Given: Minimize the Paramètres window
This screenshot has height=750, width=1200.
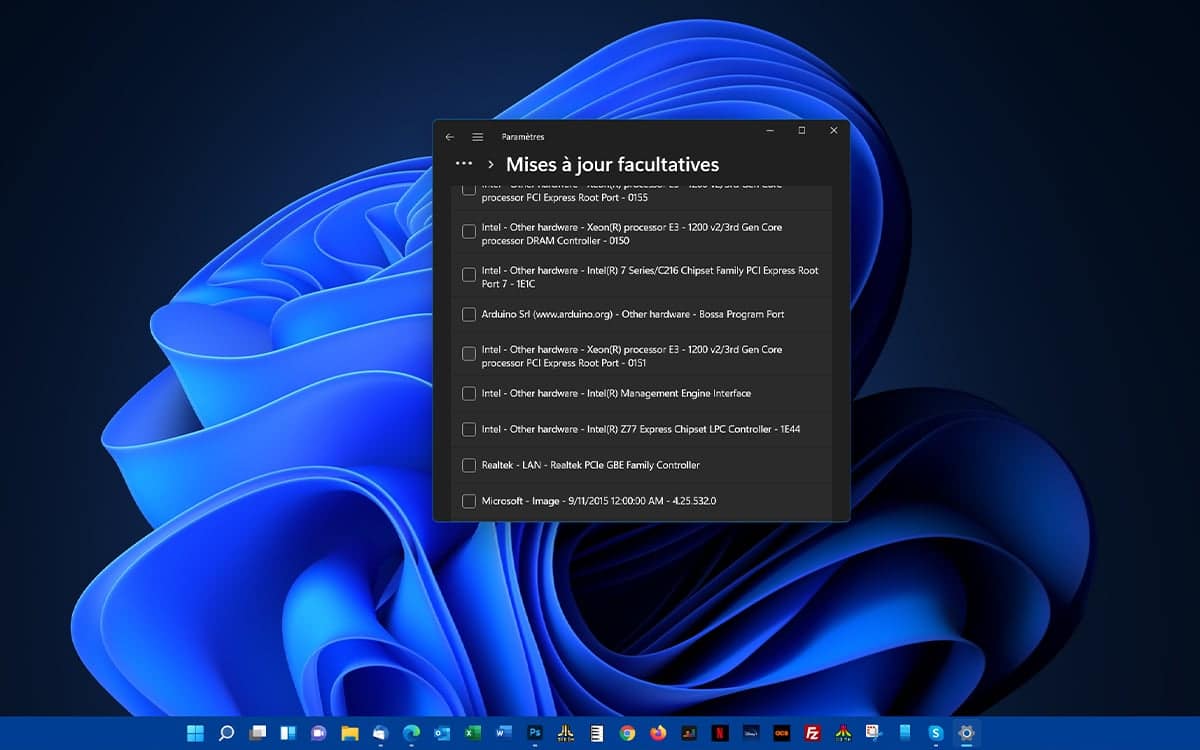Looking at the screenshot, I should click(x=770, y=130).
